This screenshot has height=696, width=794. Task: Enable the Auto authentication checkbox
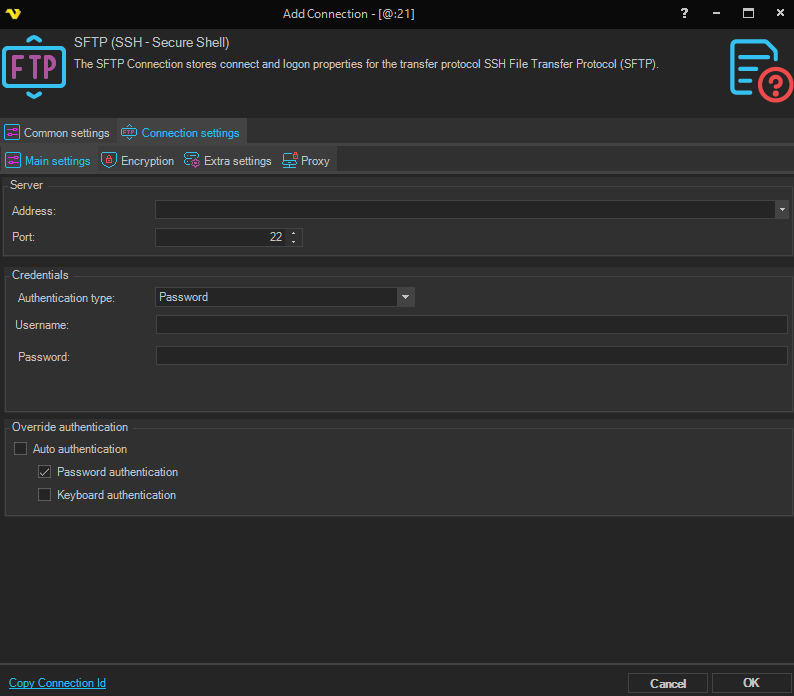[x=20, y=449]
